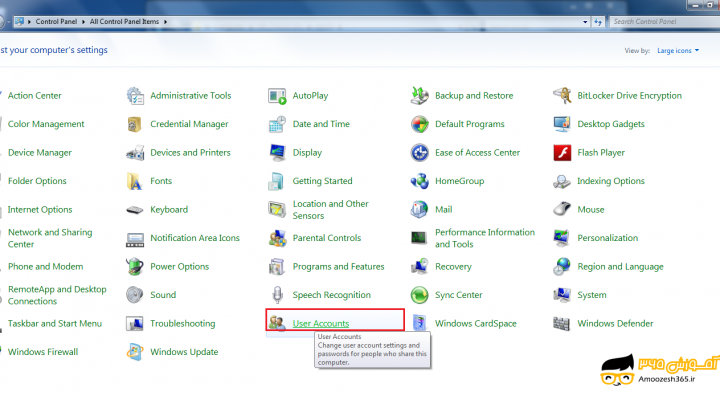This screenshot has height=400, width=720.
Task: Open the Fonts folder icon
Action: tap(135, 181)
